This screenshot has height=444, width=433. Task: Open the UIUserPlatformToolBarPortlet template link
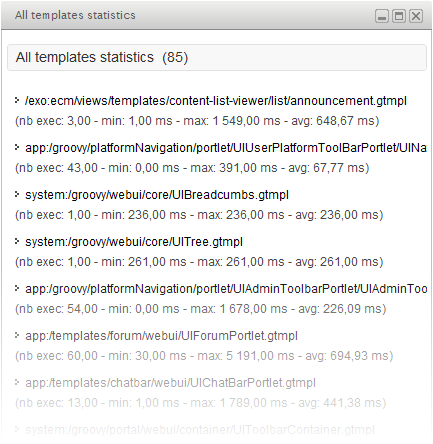click(x=226, y=148)
